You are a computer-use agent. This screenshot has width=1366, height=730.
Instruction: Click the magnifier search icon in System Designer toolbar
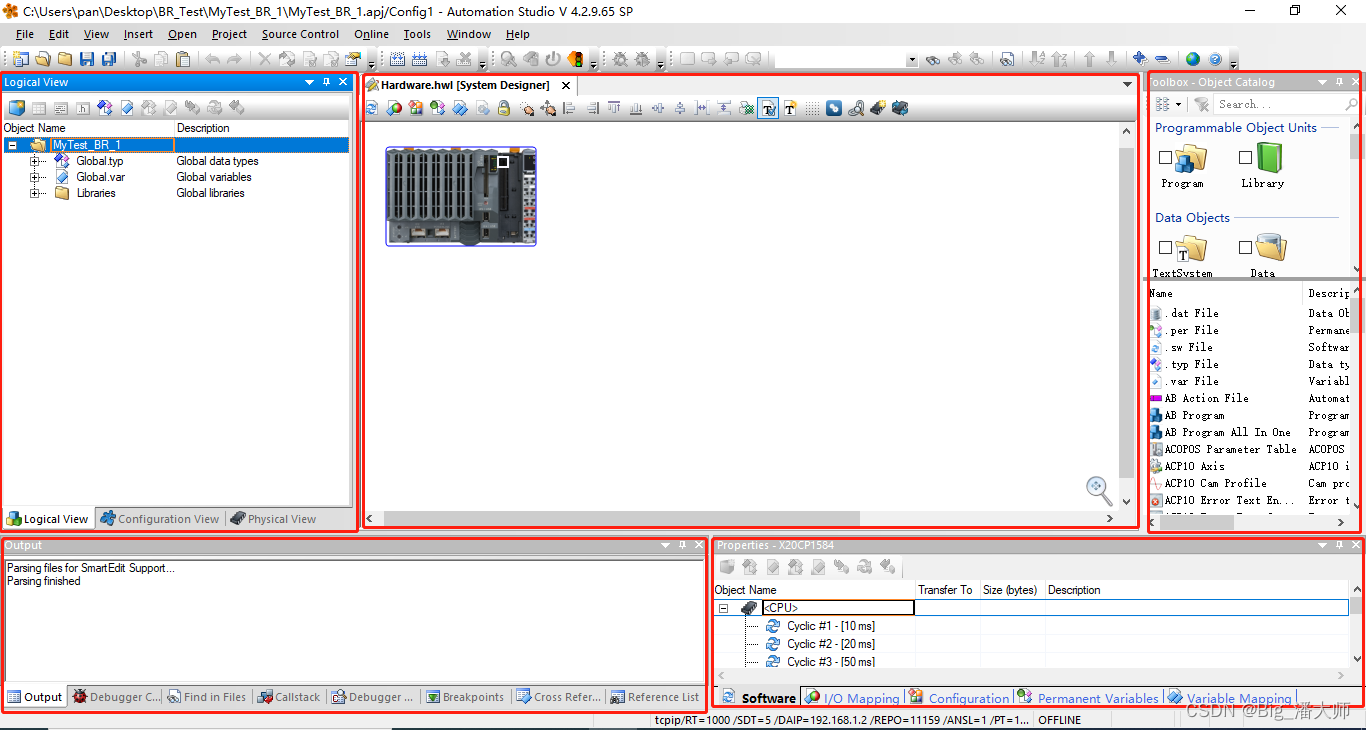[856, 108]
